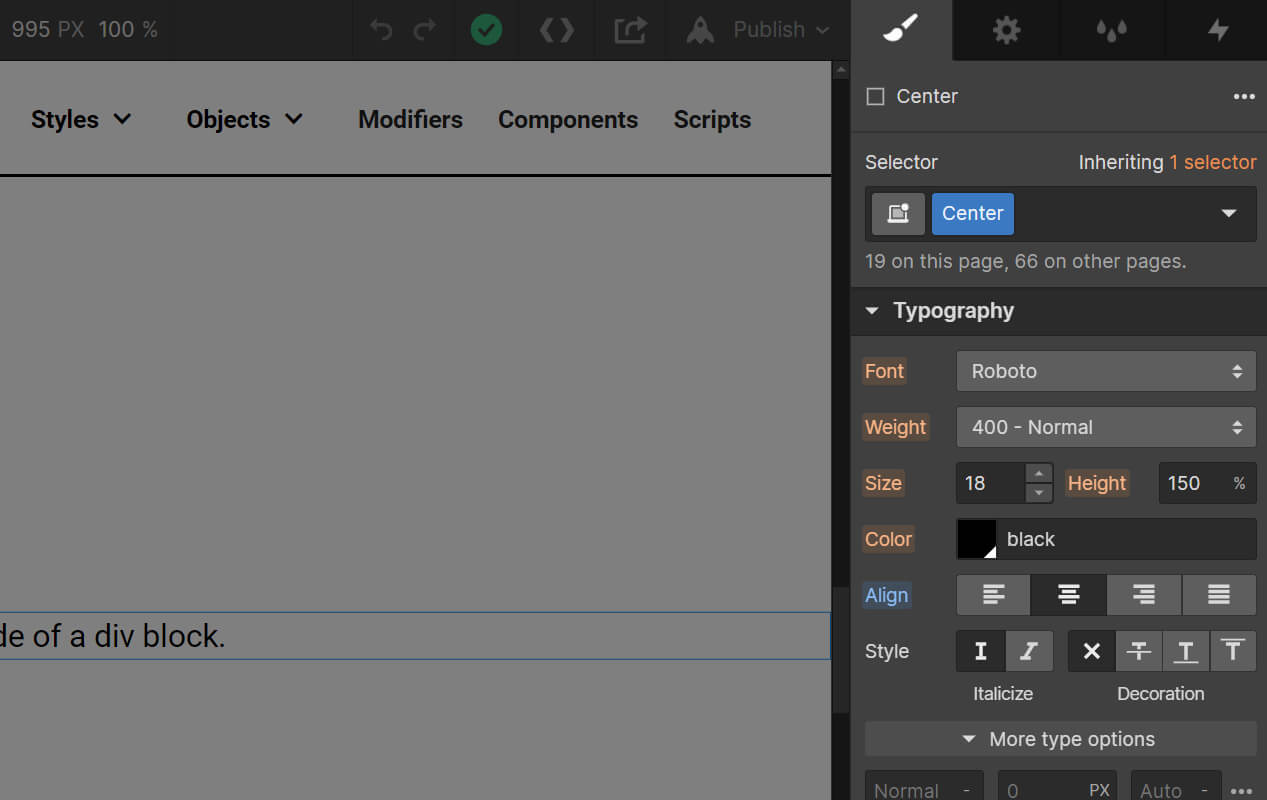Open the Style panel brush tab
The height and width of the screenshot is (800, 1267).
pos(901,30)
